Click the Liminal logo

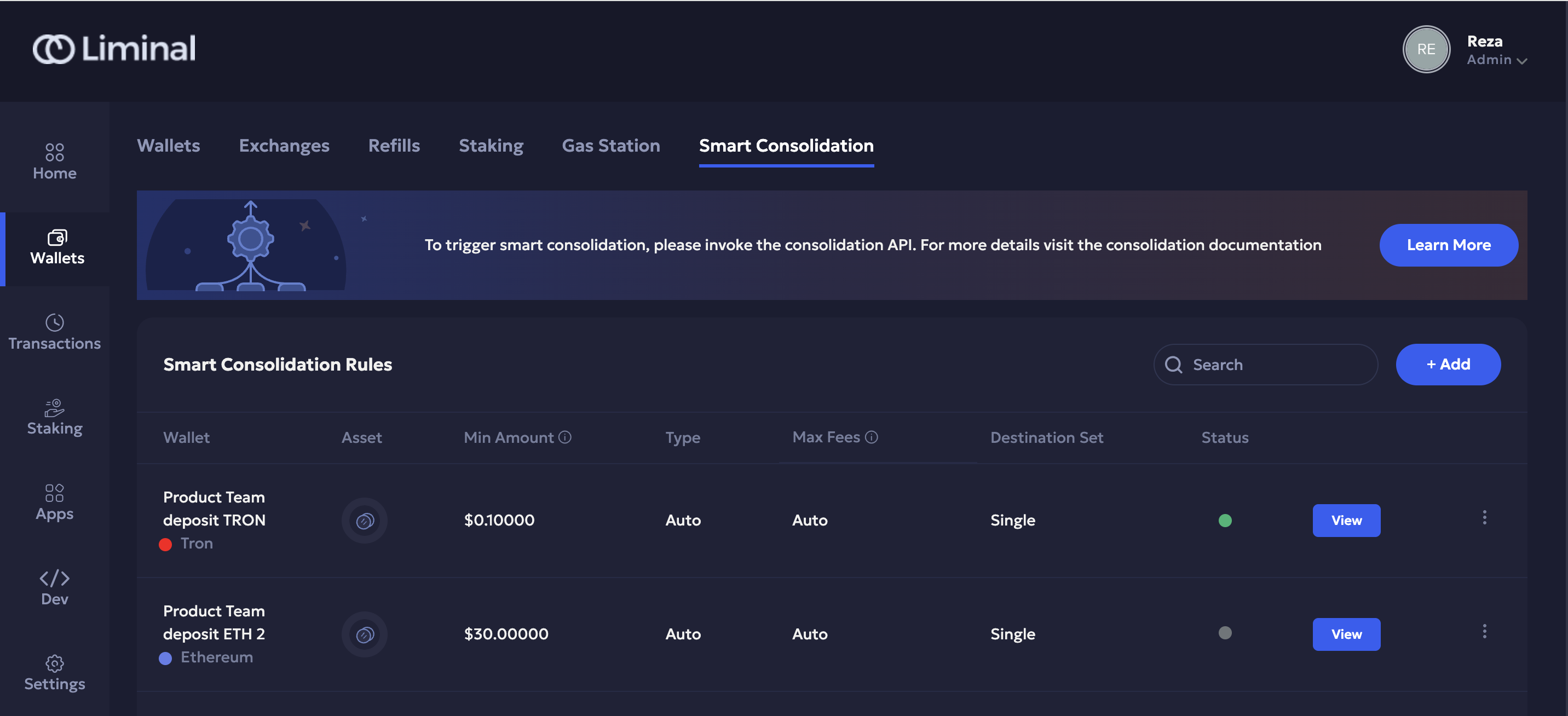pos(114,49)
